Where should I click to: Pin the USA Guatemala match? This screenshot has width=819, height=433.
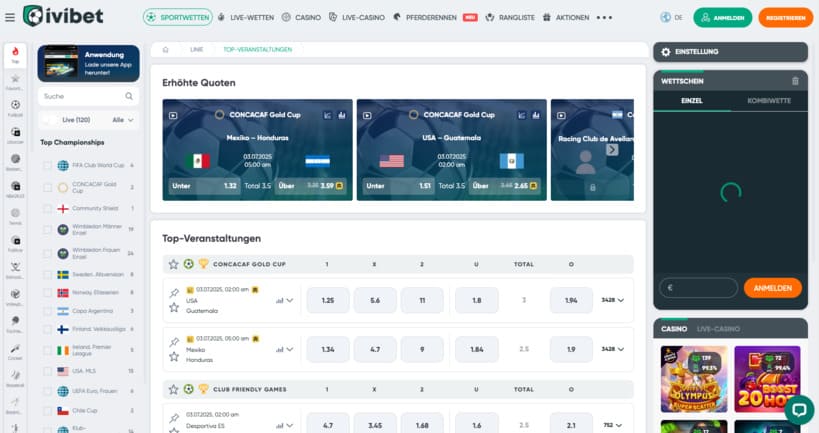[174, 292]
